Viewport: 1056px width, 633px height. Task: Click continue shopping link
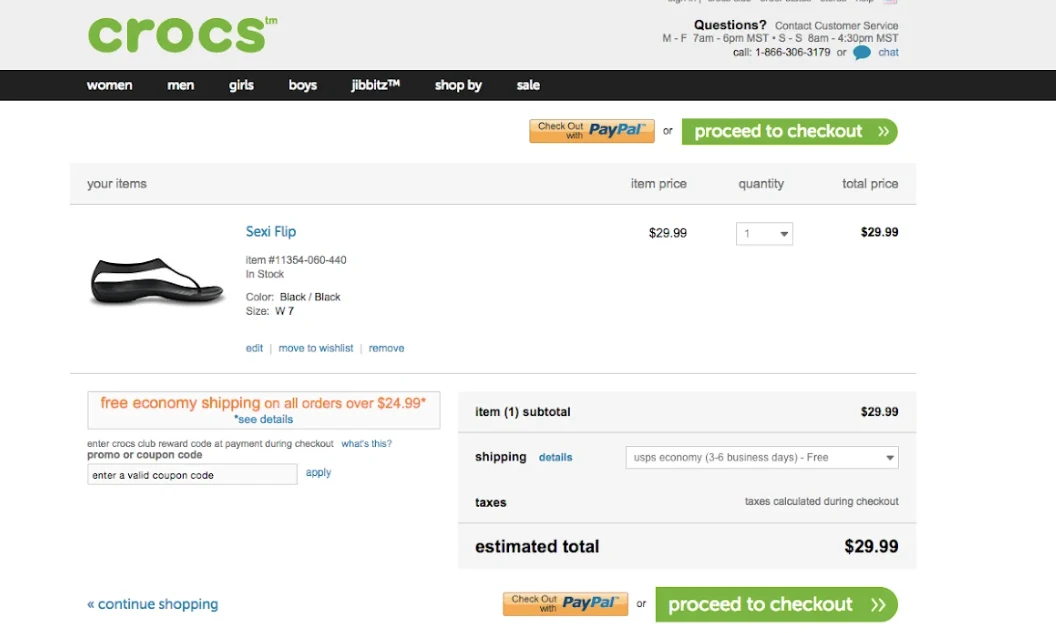pos(153,604)
